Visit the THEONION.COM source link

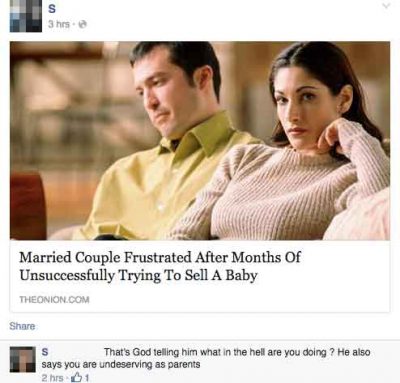click(55, 300)
